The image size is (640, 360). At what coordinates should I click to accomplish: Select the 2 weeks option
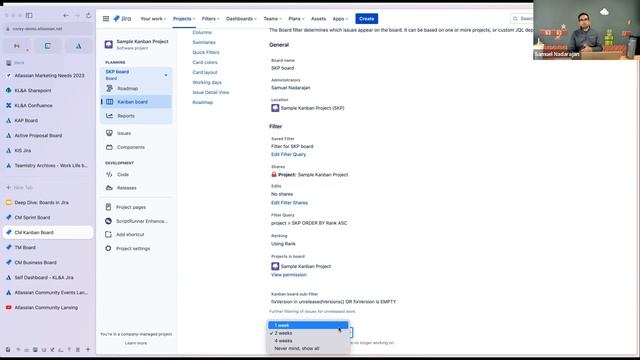tap(308, 333)
